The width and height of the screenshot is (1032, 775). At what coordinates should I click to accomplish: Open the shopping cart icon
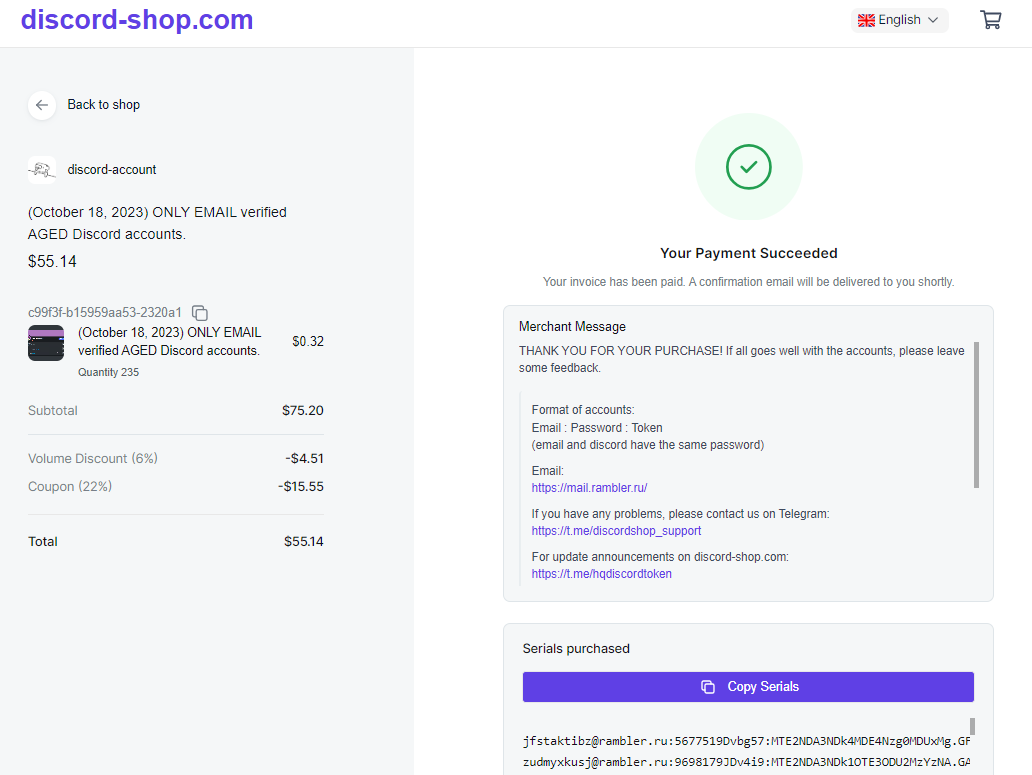[991, 20]
